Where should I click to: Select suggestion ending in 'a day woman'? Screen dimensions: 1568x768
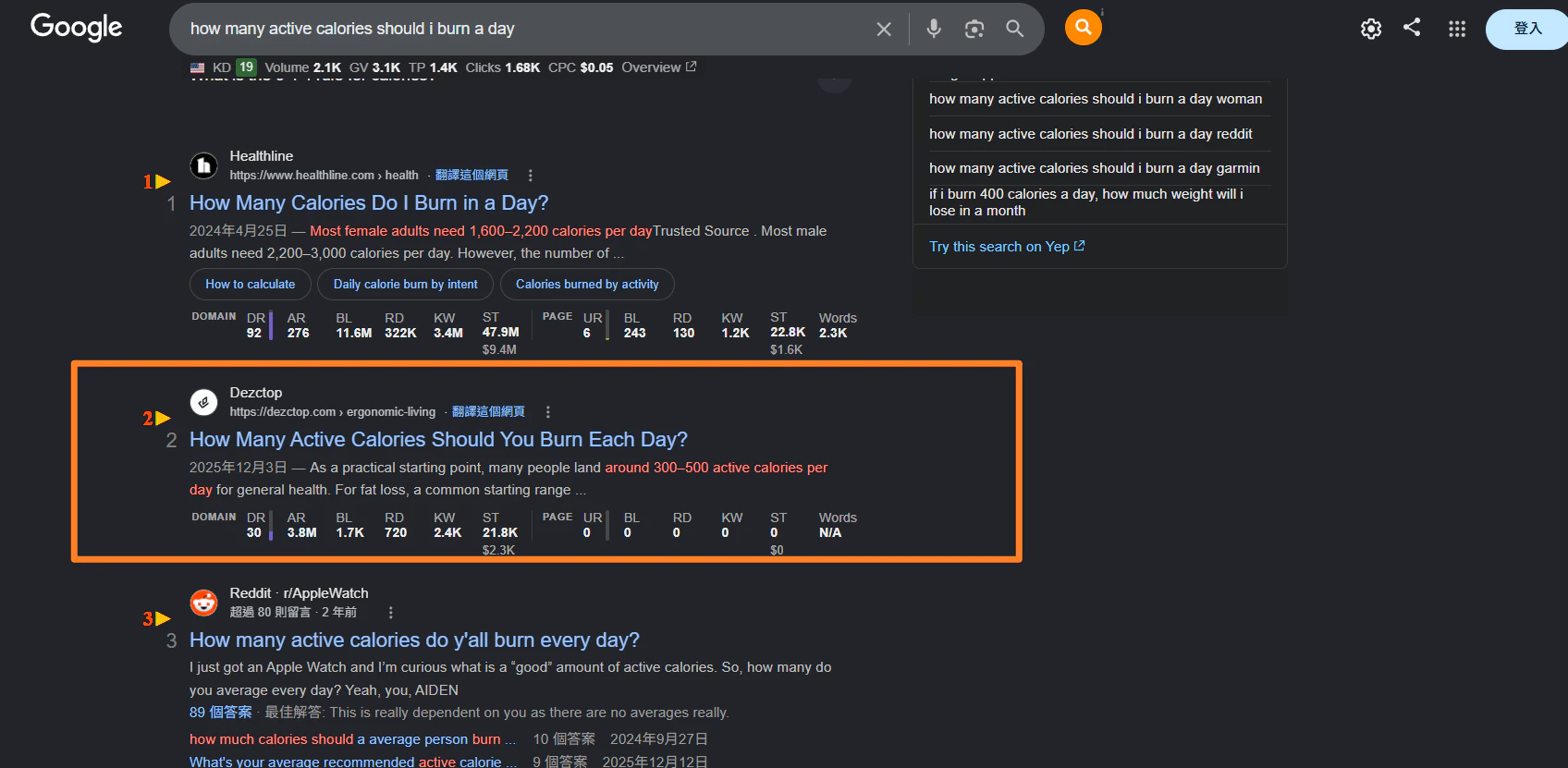click(x=1096, y=99)
